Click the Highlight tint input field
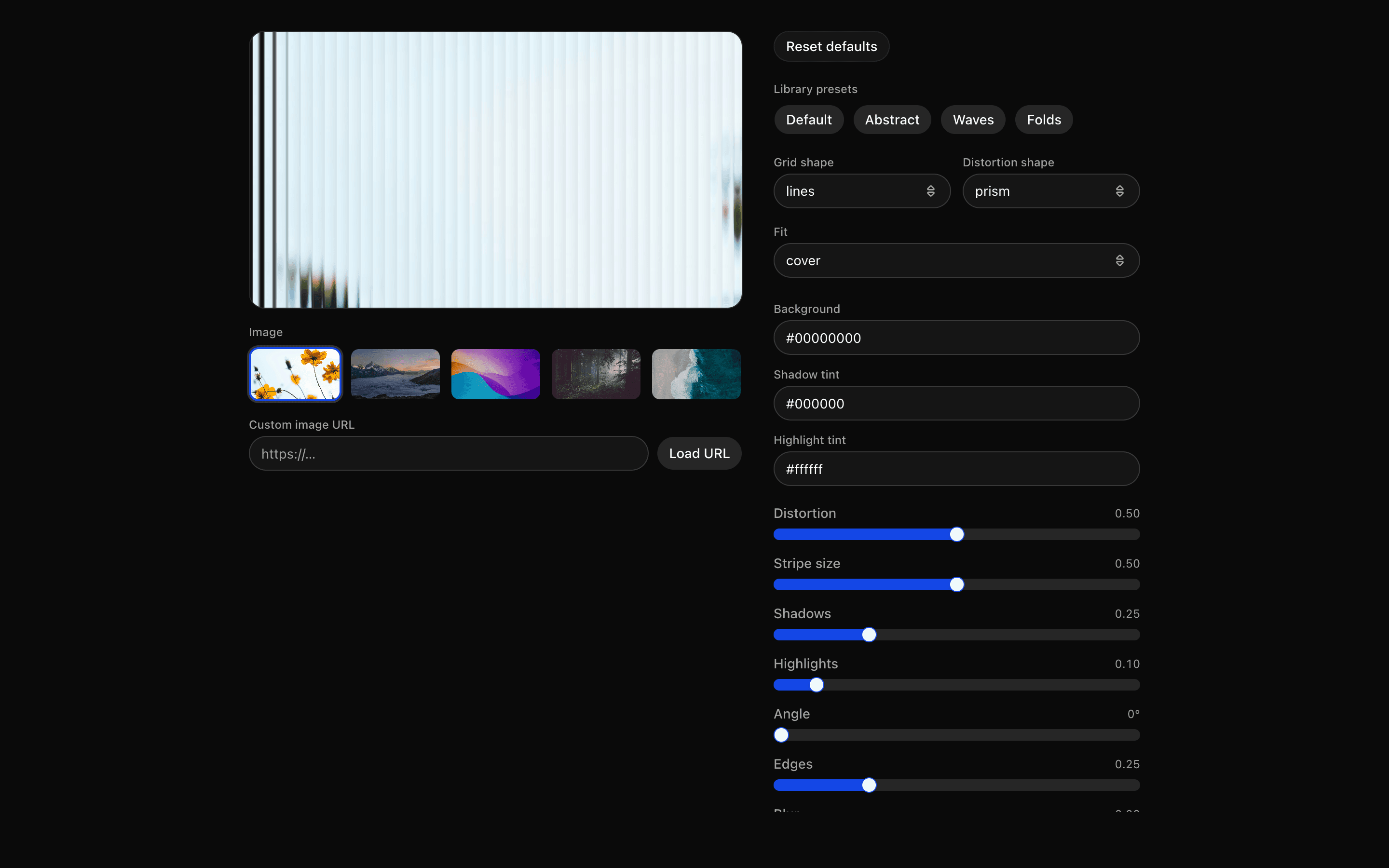 (x=955, y=468)
